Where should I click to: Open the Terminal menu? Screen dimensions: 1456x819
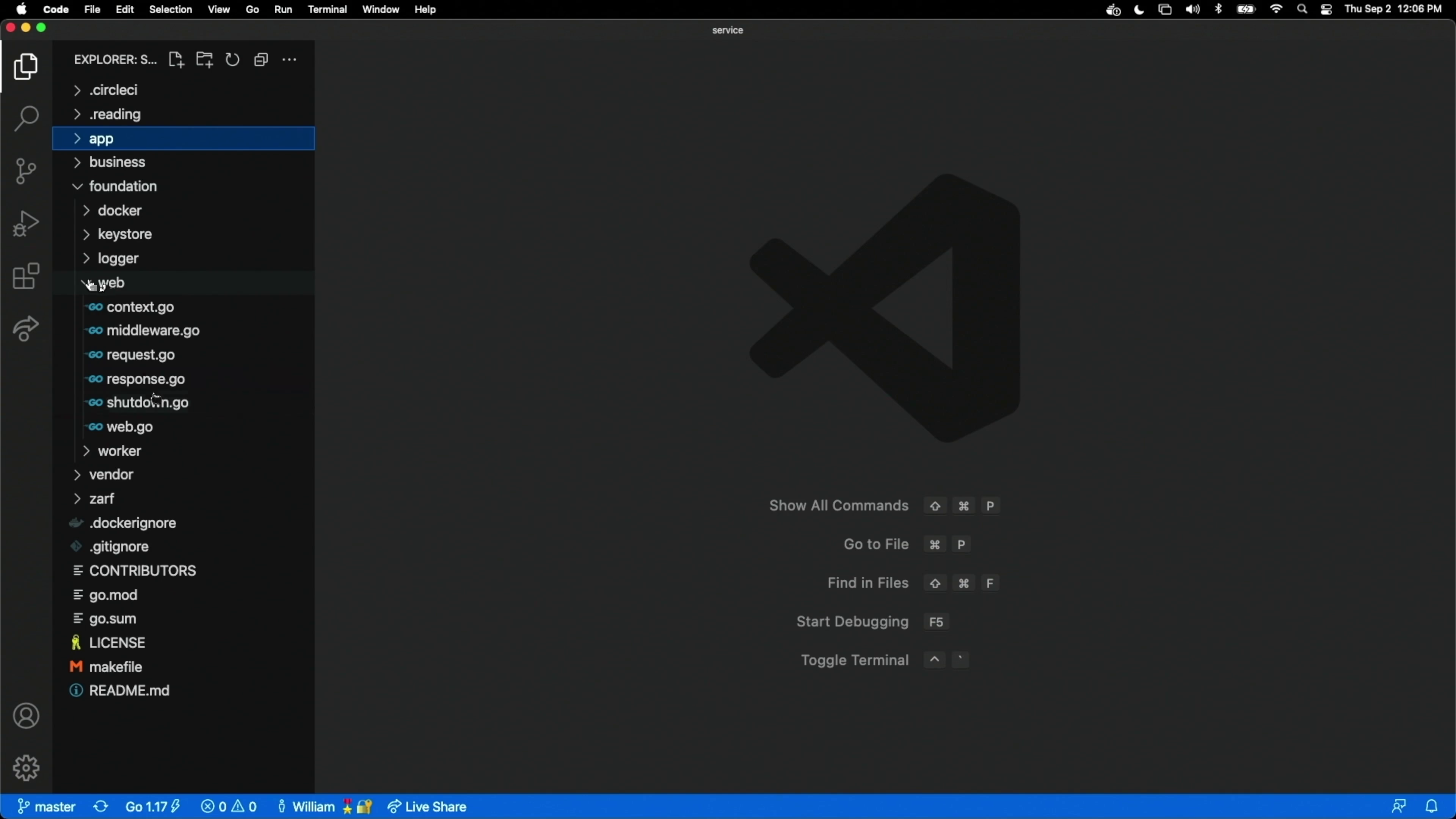pyautogui.click(x=327, y=9)
